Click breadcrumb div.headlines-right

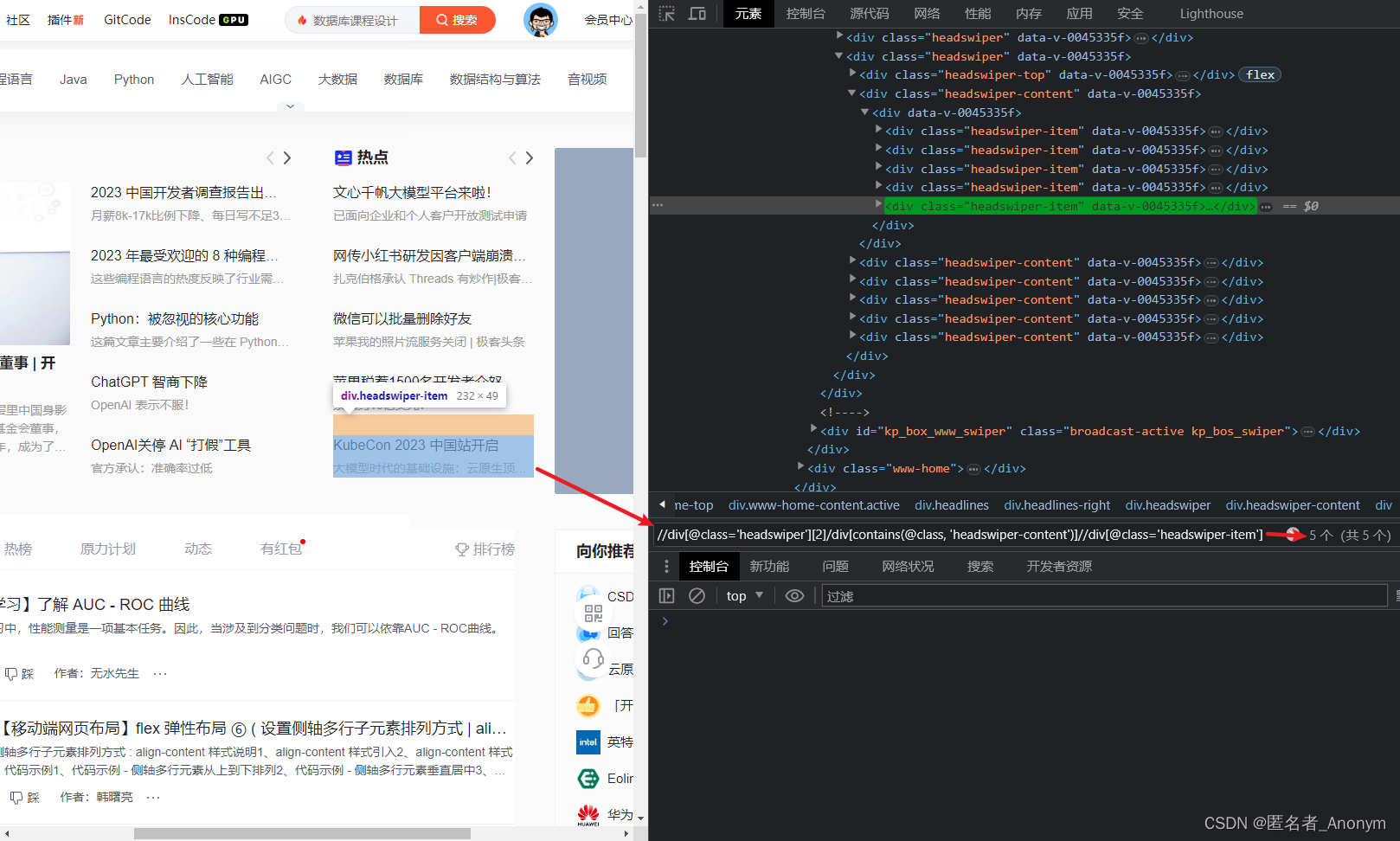coord(1057,505)
